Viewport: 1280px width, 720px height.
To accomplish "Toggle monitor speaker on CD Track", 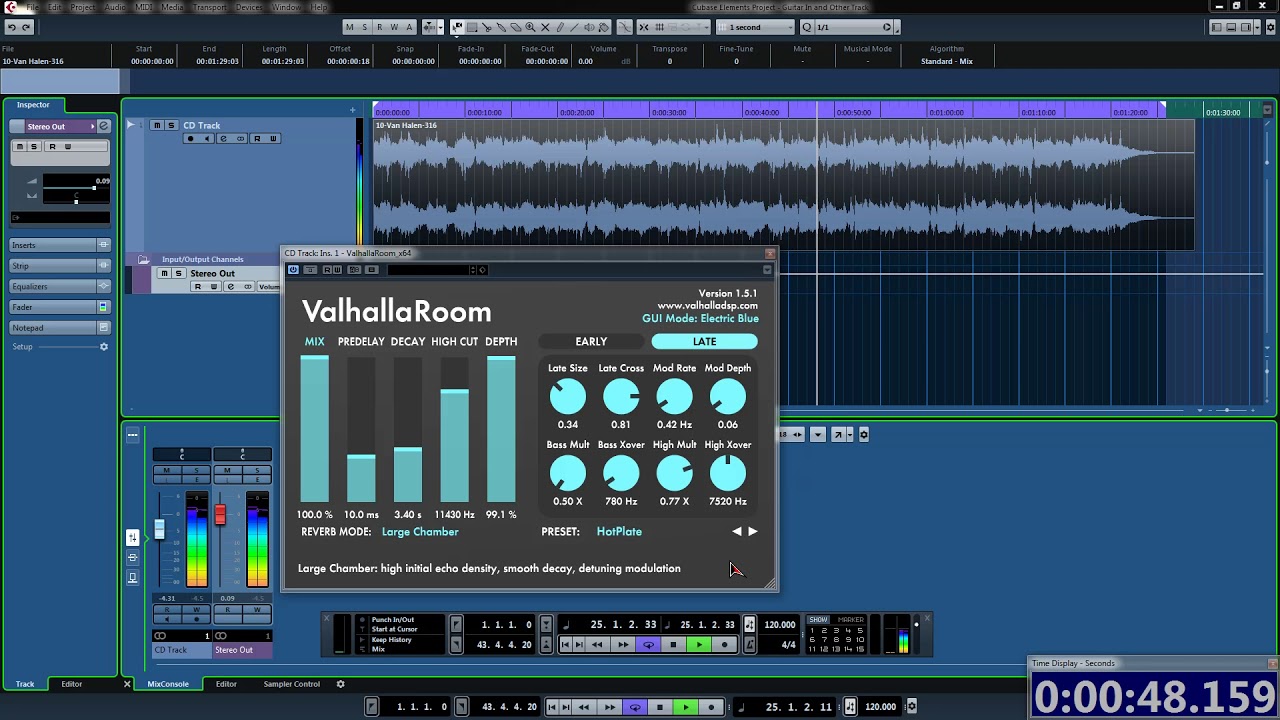I will (207, 139).
